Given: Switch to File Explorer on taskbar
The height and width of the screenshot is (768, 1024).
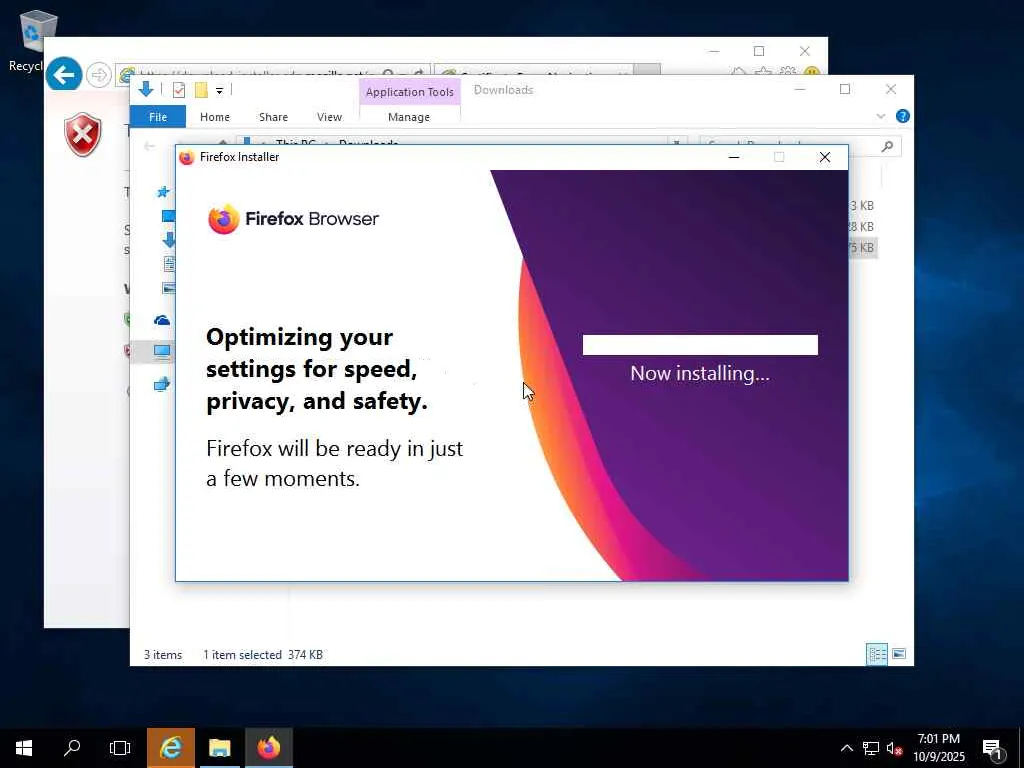Looking at the screenshot, I should (219, 748).
